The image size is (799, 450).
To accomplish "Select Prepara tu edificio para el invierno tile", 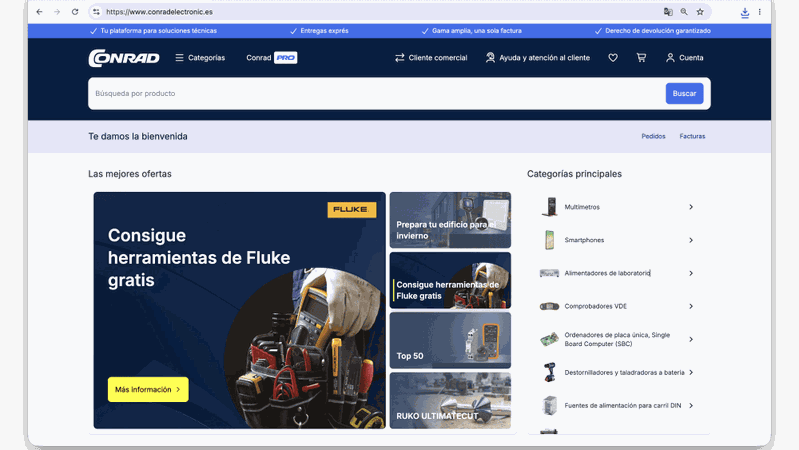I will point(450,220).
